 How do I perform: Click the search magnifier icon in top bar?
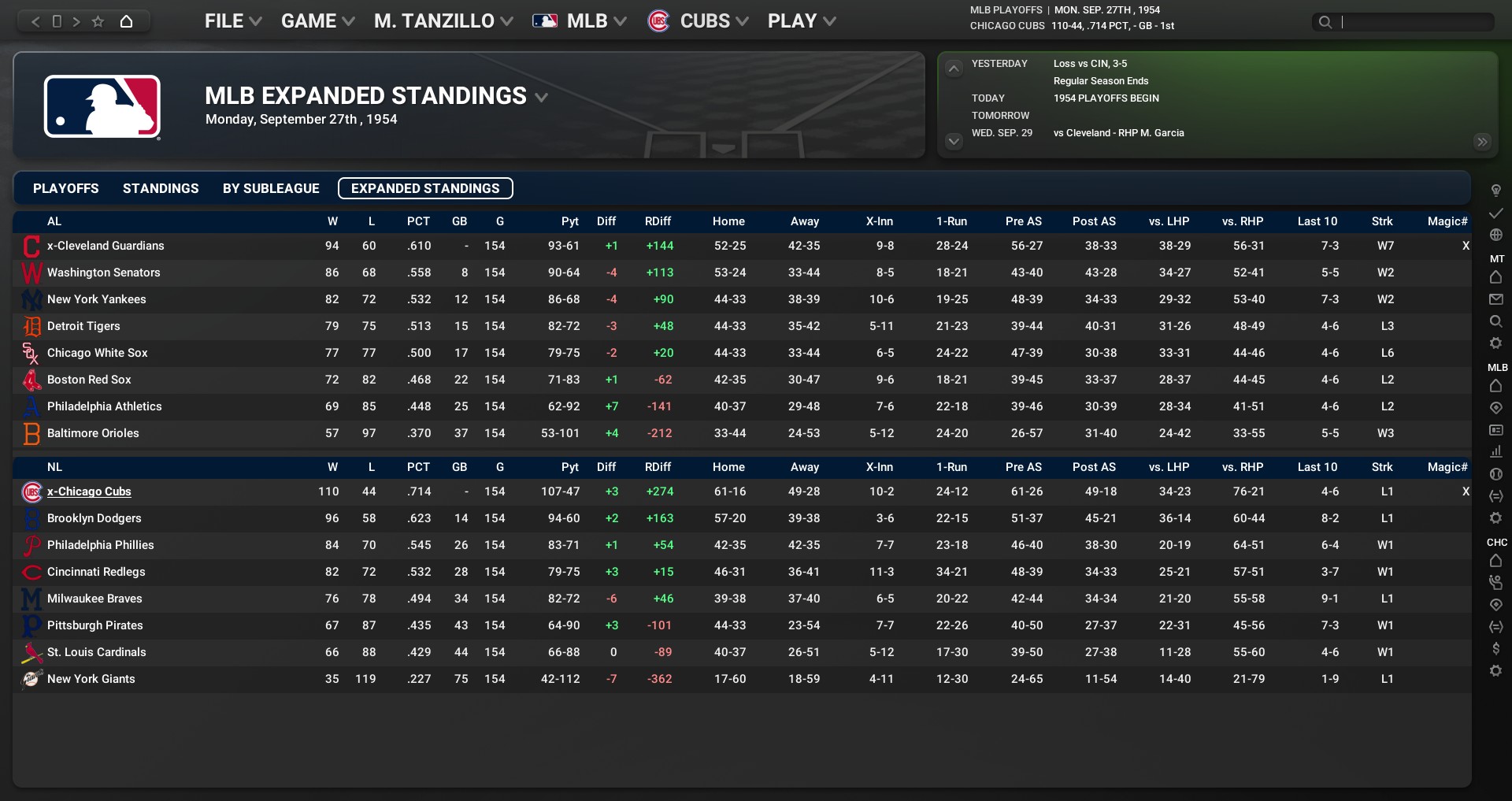coord(1325,22)
